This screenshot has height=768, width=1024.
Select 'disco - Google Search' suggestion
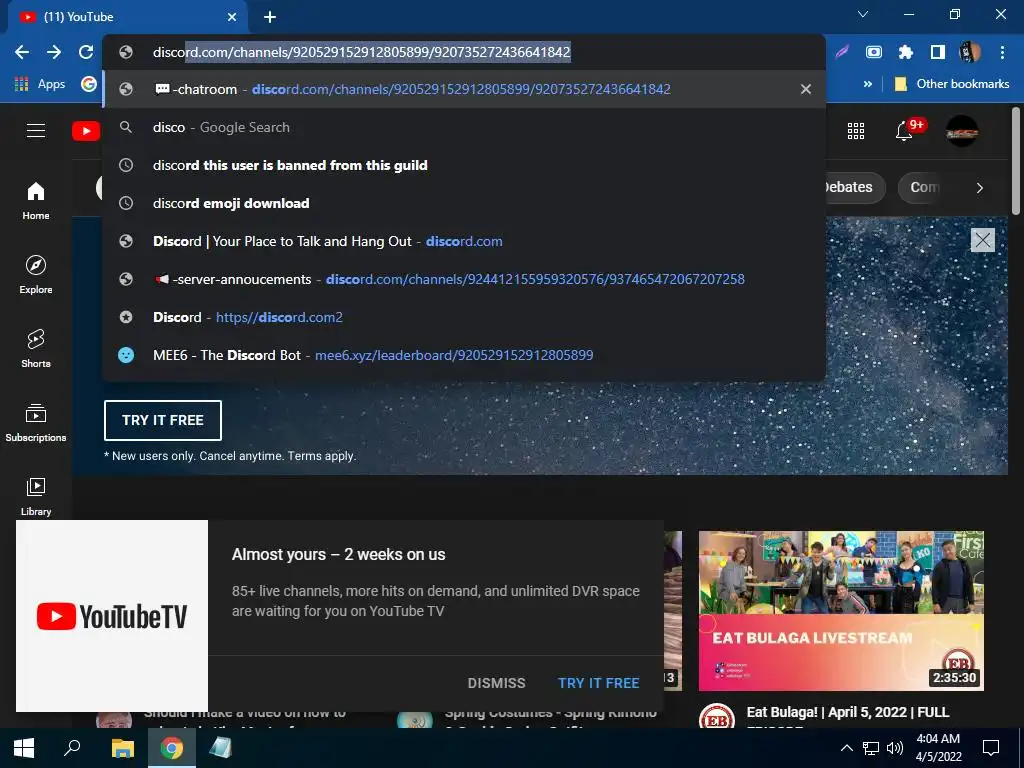tap(464, 127)
